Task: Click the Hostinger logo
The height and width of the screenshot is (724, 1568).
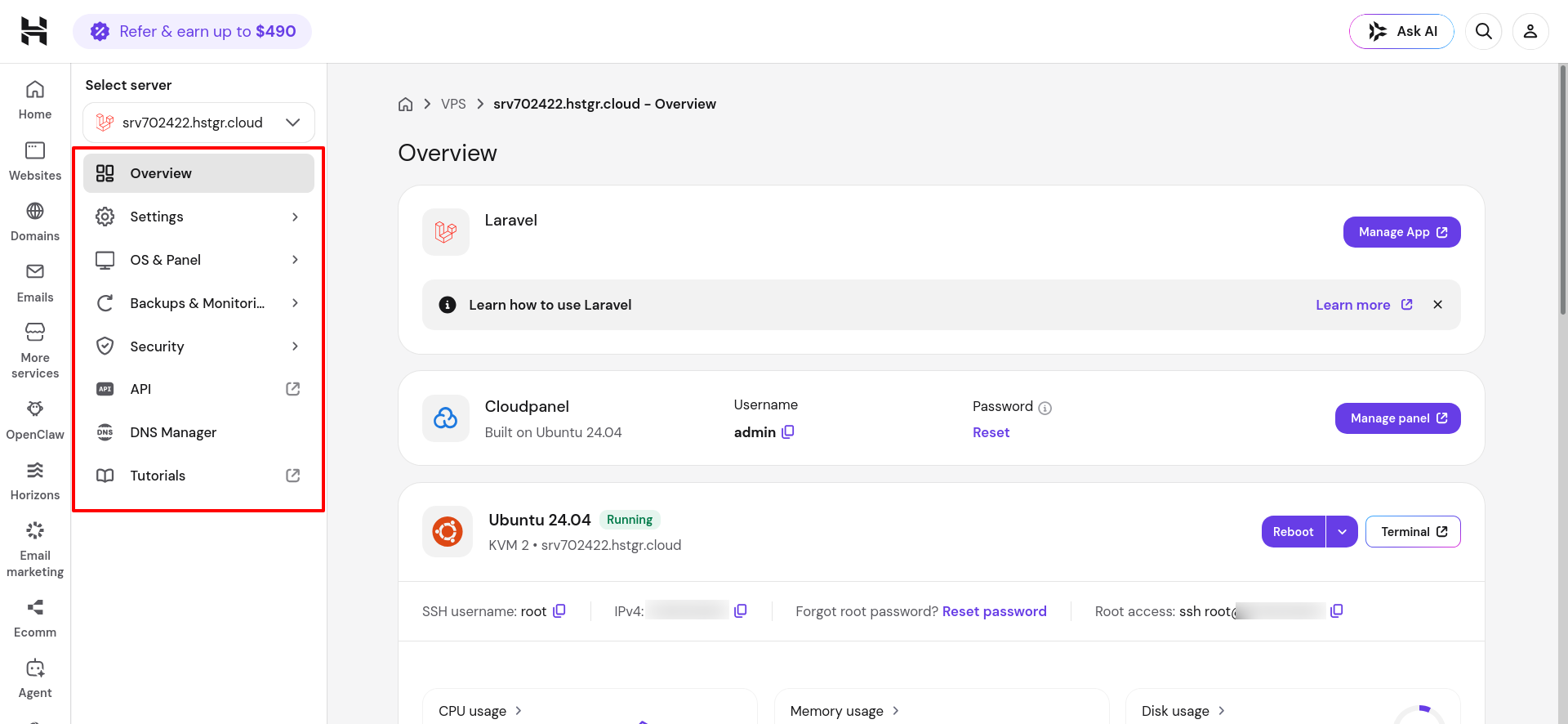Action: coord(34,31)
